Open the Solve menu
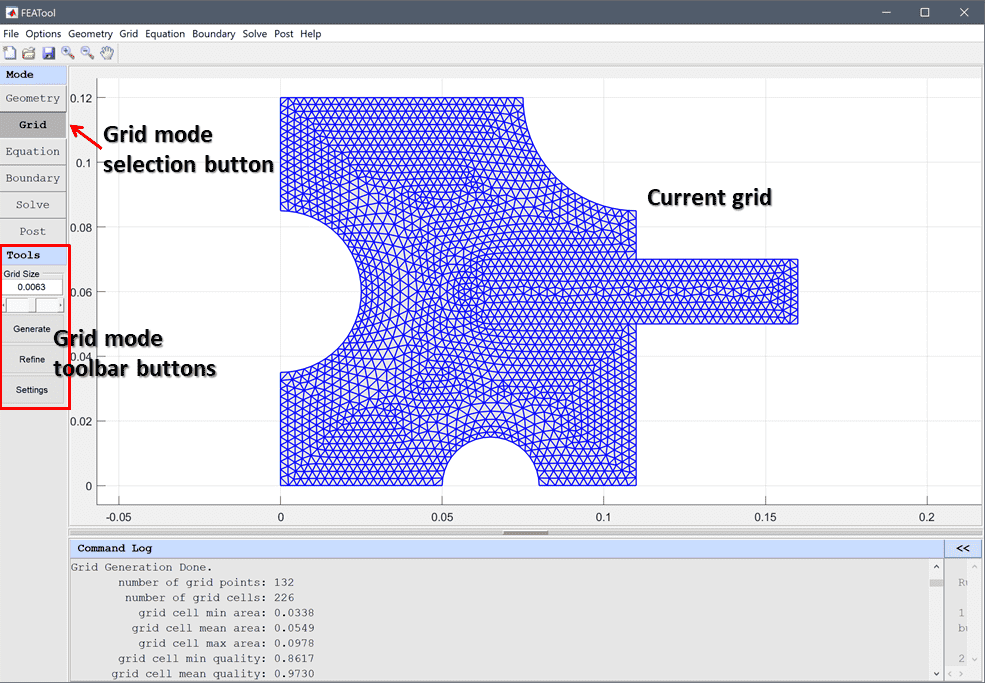Screen dimensions: 985x683 pyautogui.click(x=254, y=34)
